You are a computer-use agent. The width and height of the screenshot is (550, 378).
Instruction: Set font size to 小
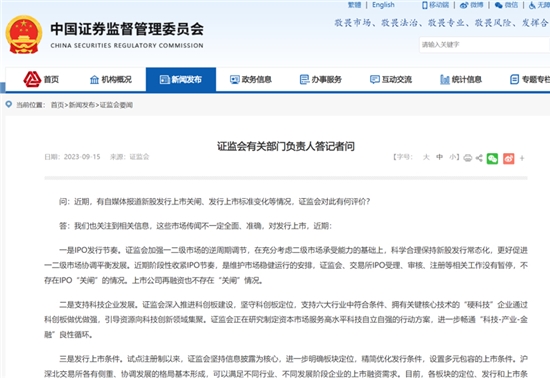point(452,157)
